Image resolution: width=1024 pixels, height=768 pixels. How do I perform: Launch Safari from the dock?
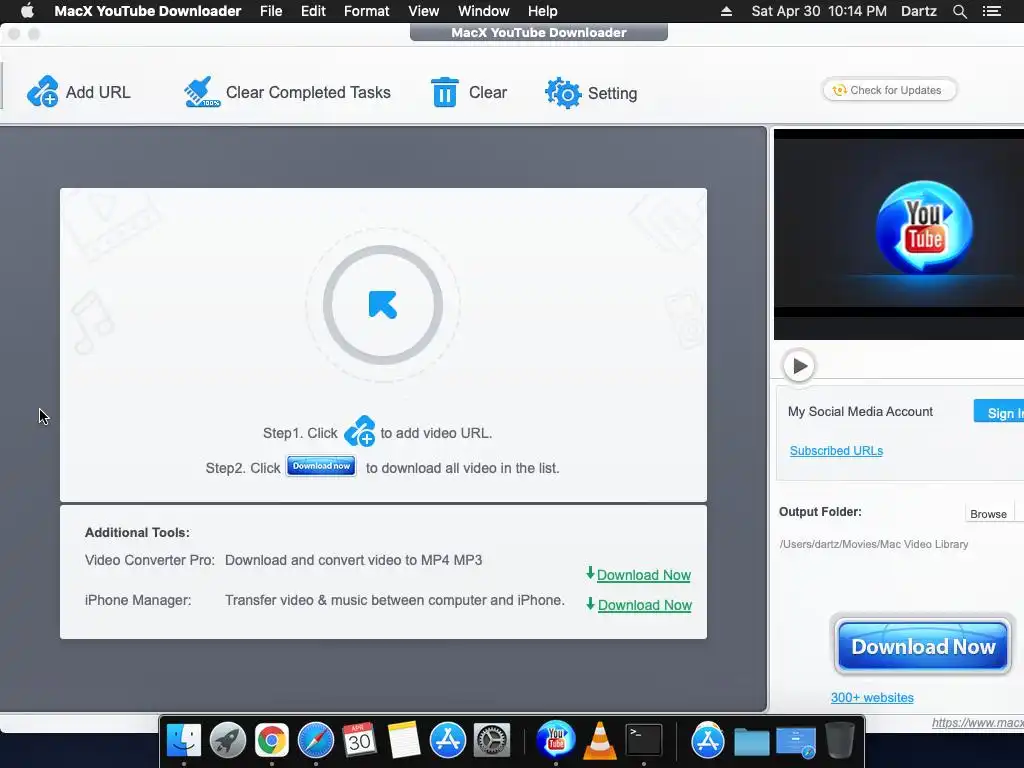pyautogui.click(x=315, y=740)
